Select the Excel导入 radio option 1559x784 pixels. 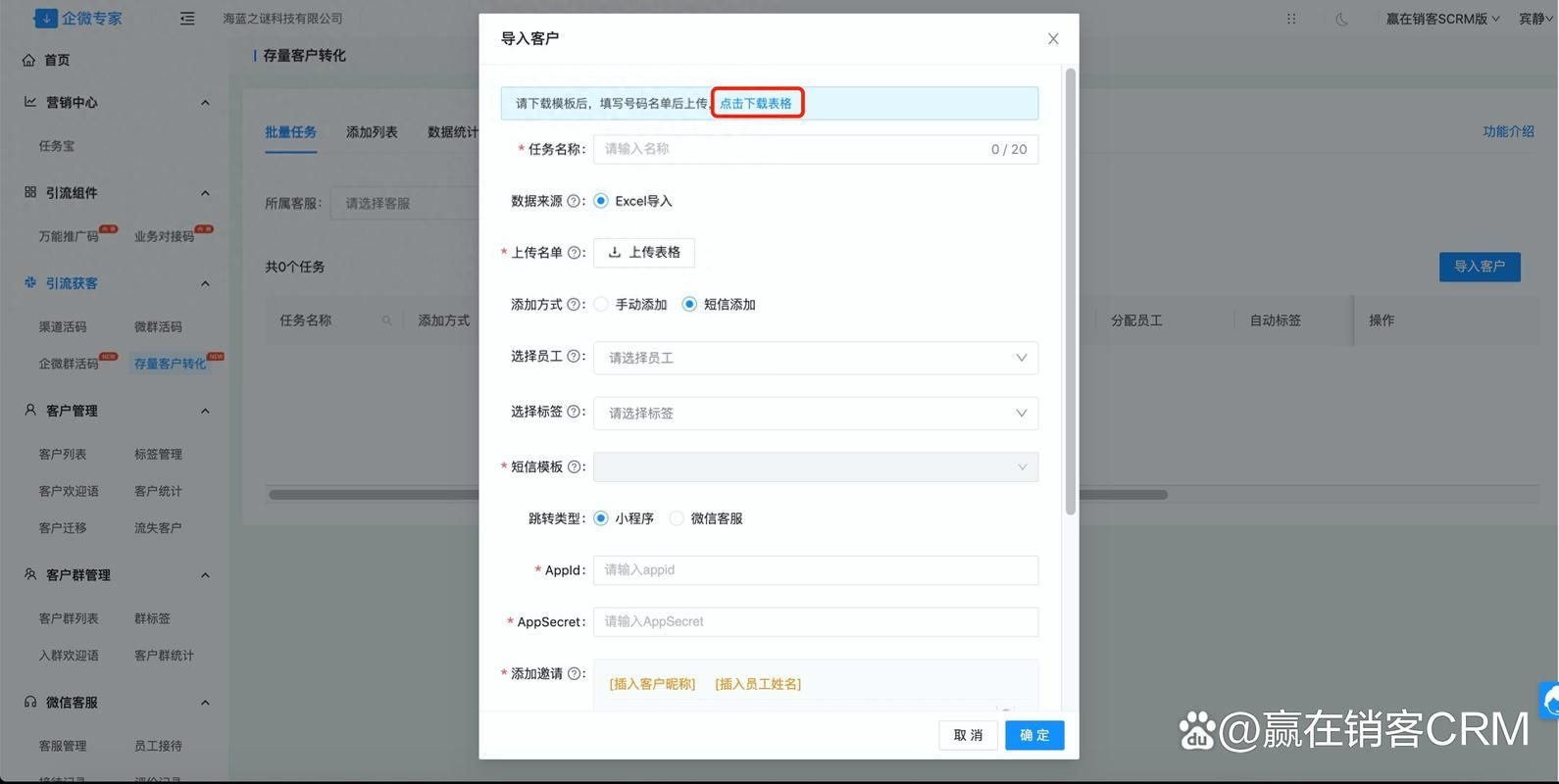(601, 201)
